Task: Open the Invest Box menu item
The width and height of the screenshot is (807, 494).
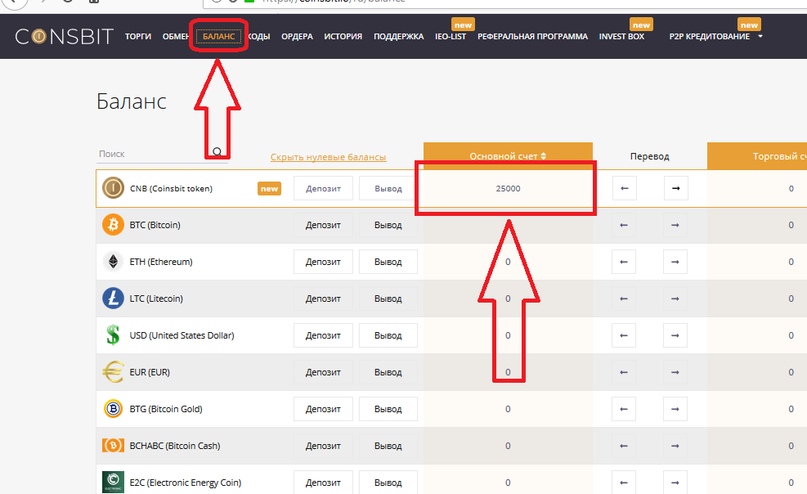Action: point(621,37)
